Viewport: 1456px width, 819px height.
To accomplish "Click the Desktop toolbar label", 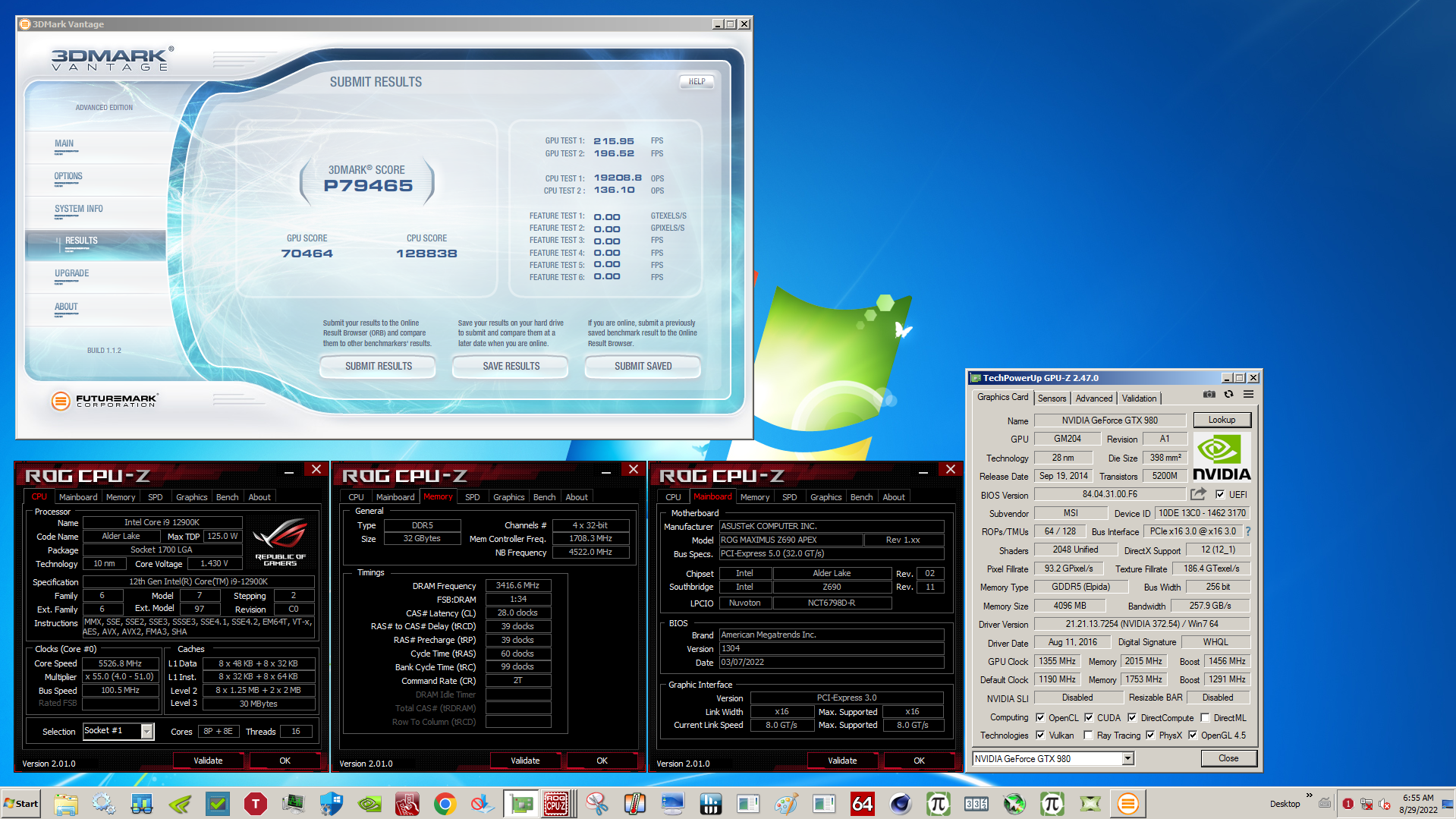I will coord(1285,804).
